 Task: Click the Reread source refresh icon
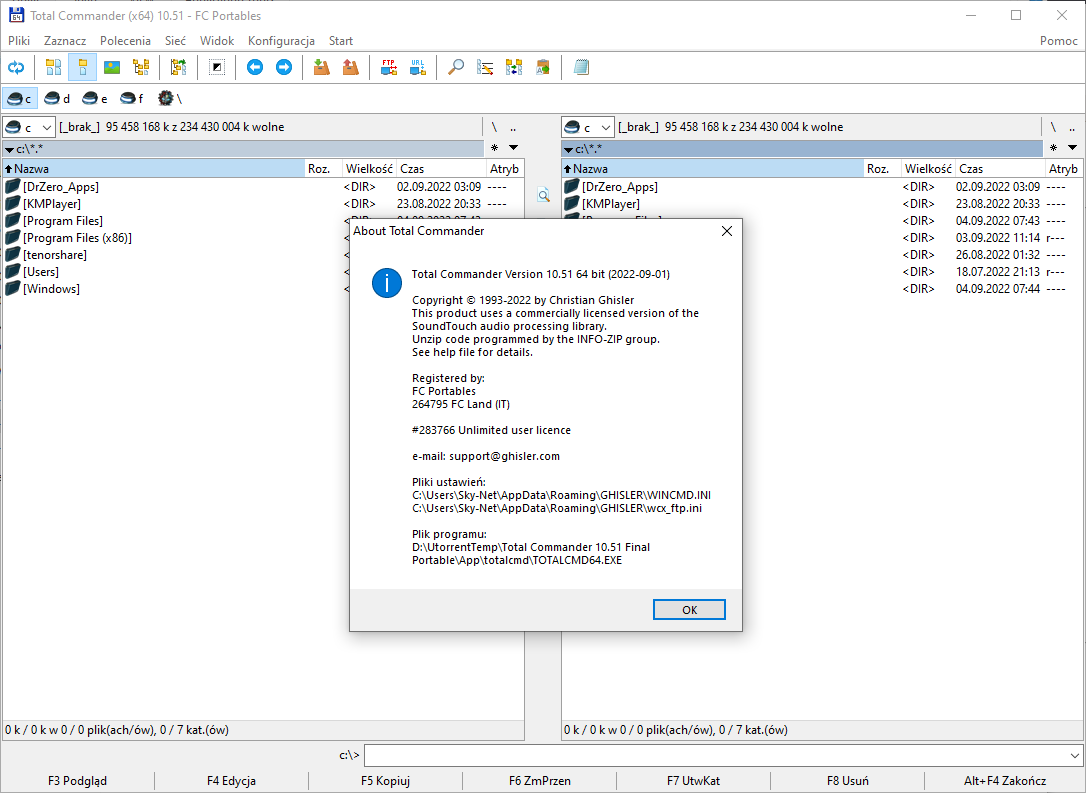(15, 67)
